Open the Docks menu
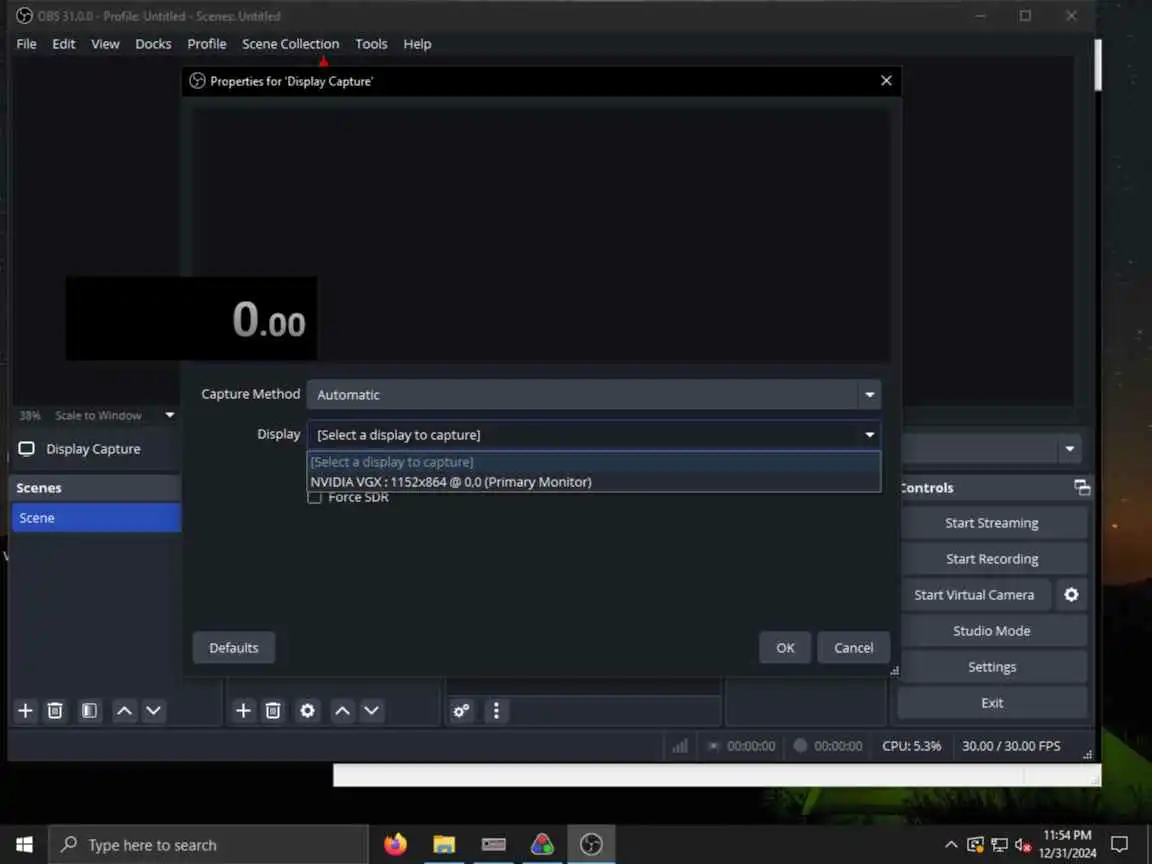The image size is (1152, 864). (x=153, y=44)
